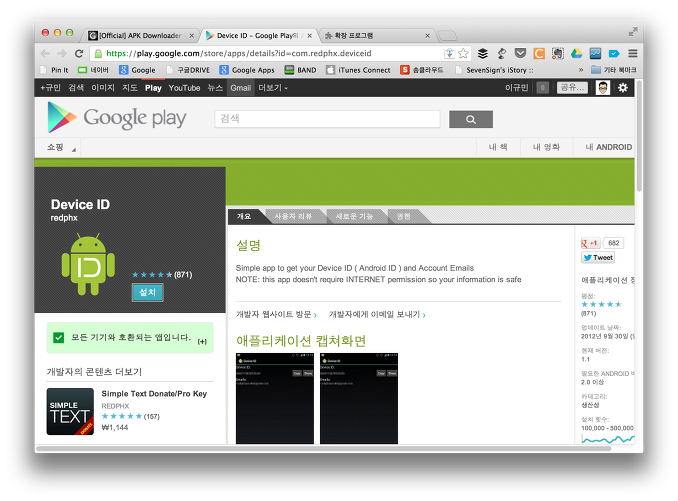The image size is (678, 501).
Task: Click 개발자에게 이메일 보내기 link
Action: tap(377, 314)
